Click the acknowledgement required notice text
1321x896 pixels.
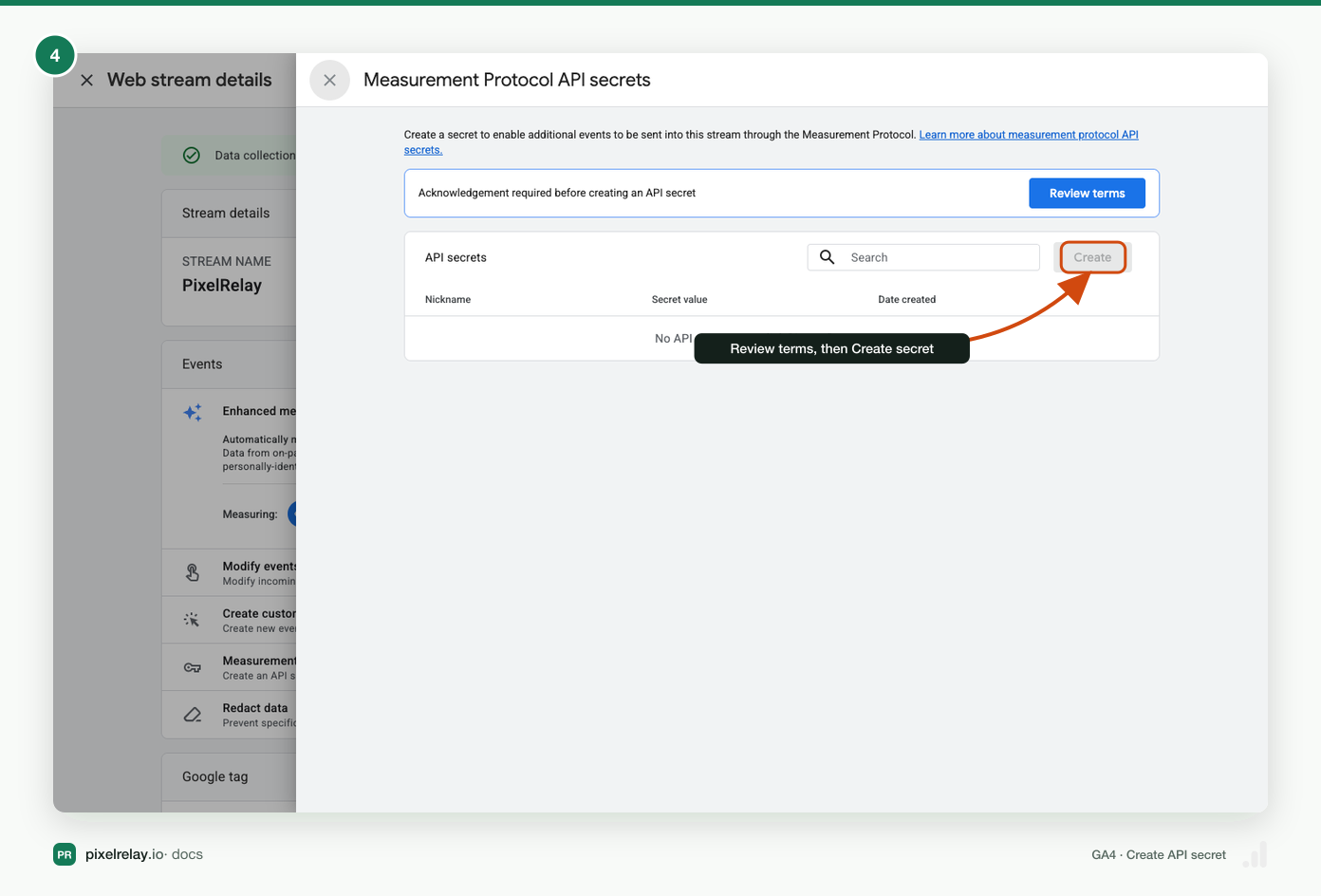click(557, 194)
